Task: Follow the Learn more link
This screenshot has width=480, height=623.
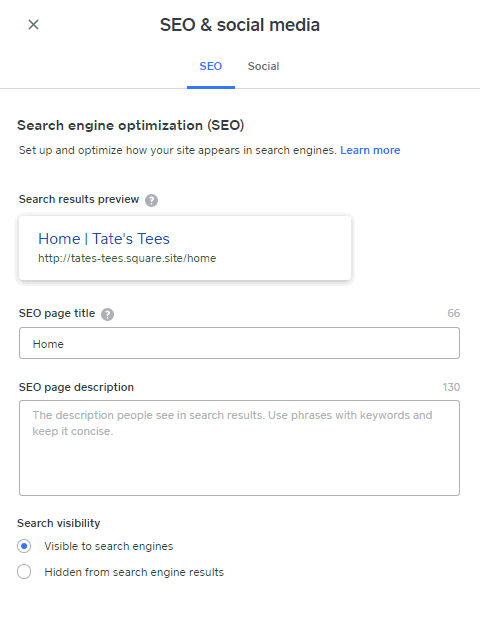Action: coord(370,150)
